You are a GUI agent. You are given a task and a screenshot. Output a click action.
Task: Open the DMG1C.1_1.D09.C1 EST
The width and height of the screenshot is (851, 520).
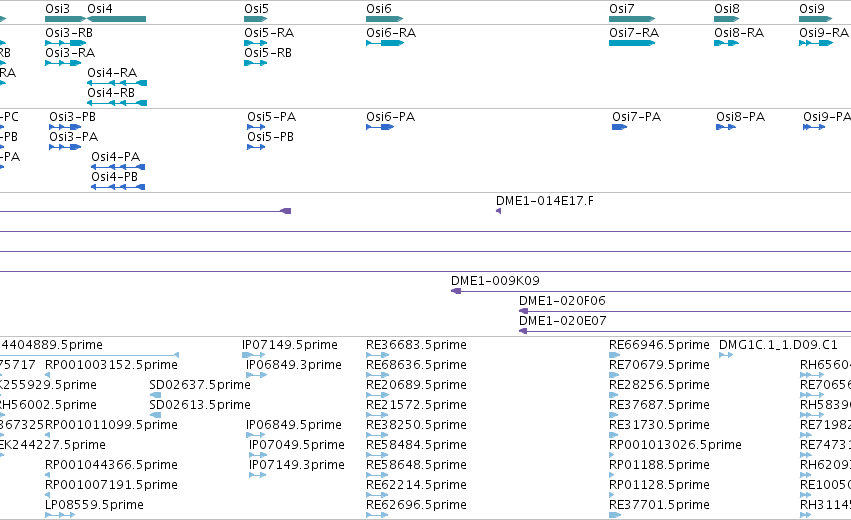[726, 355]
